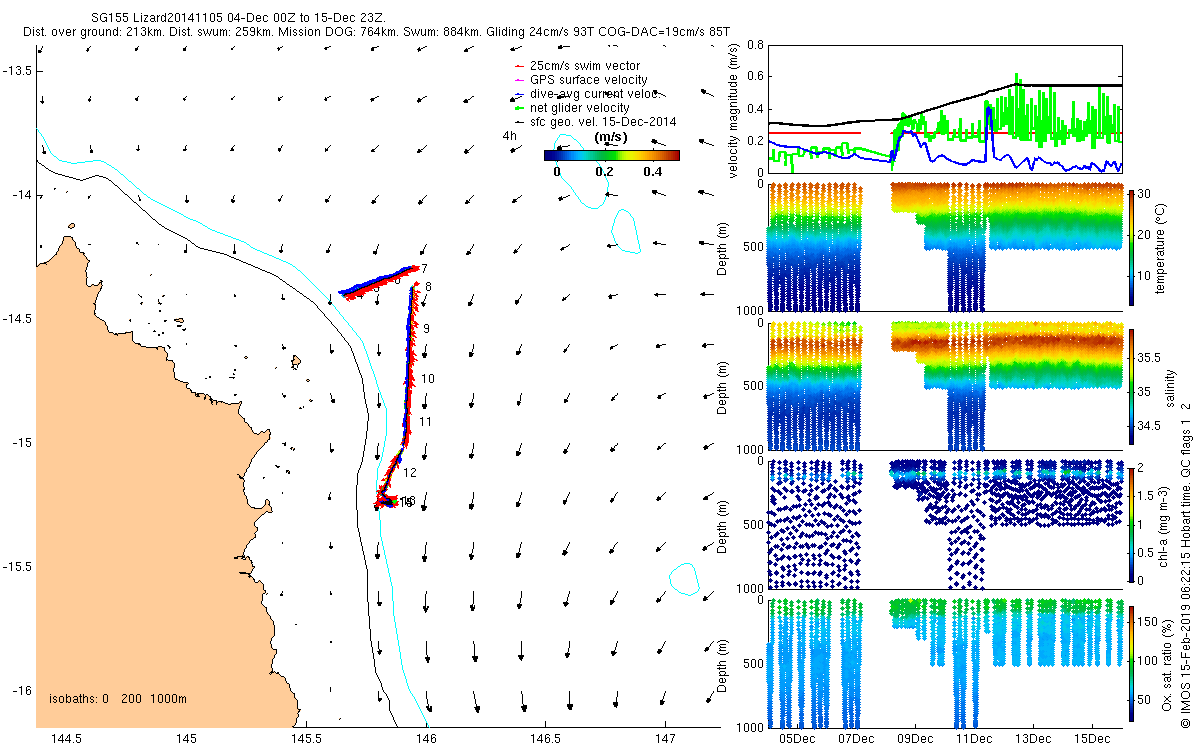1200x750 pixels.
Task: Click the "15Dec" date tick label
Action: point(1092,739)
